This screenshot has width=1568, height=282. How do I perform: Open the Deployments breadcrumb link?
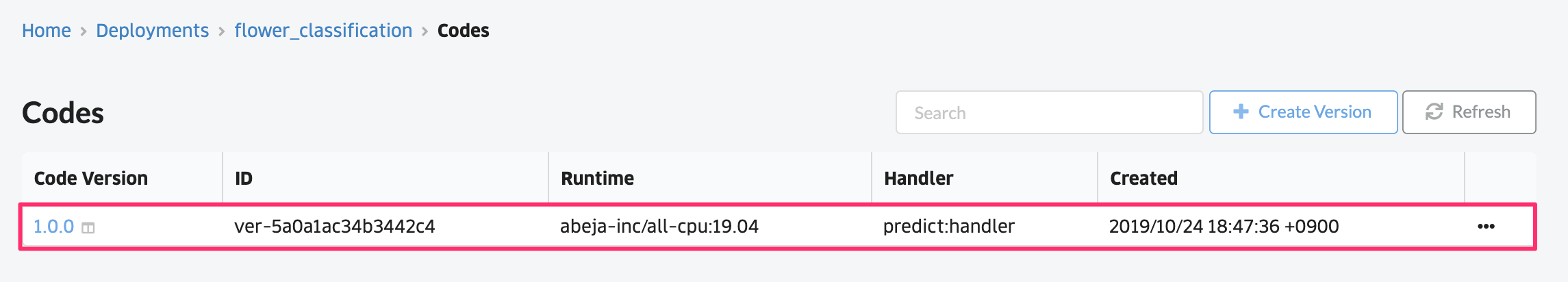[x=152, y=31]
